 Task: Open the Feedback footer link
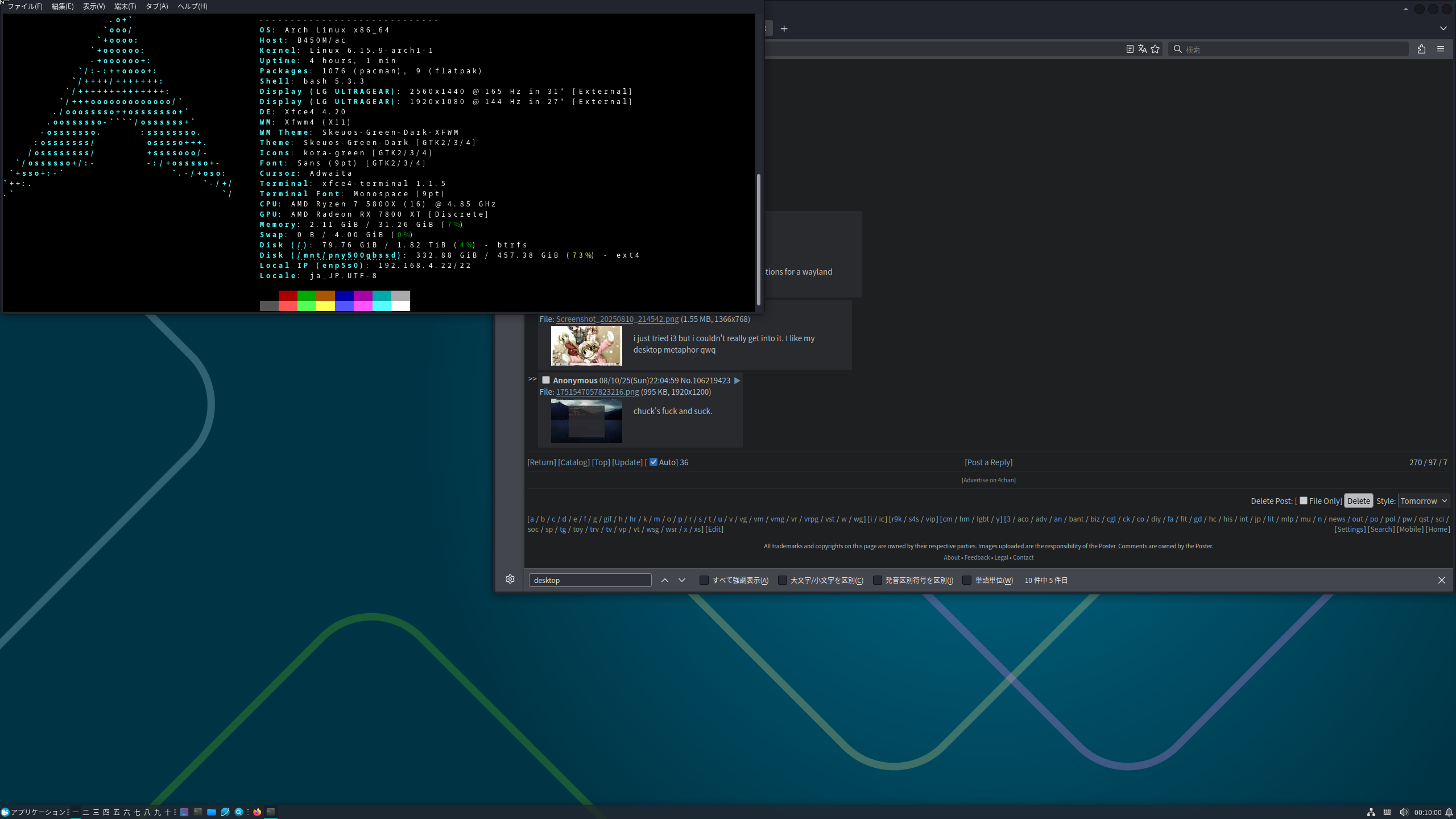click(x=977, y=557)
